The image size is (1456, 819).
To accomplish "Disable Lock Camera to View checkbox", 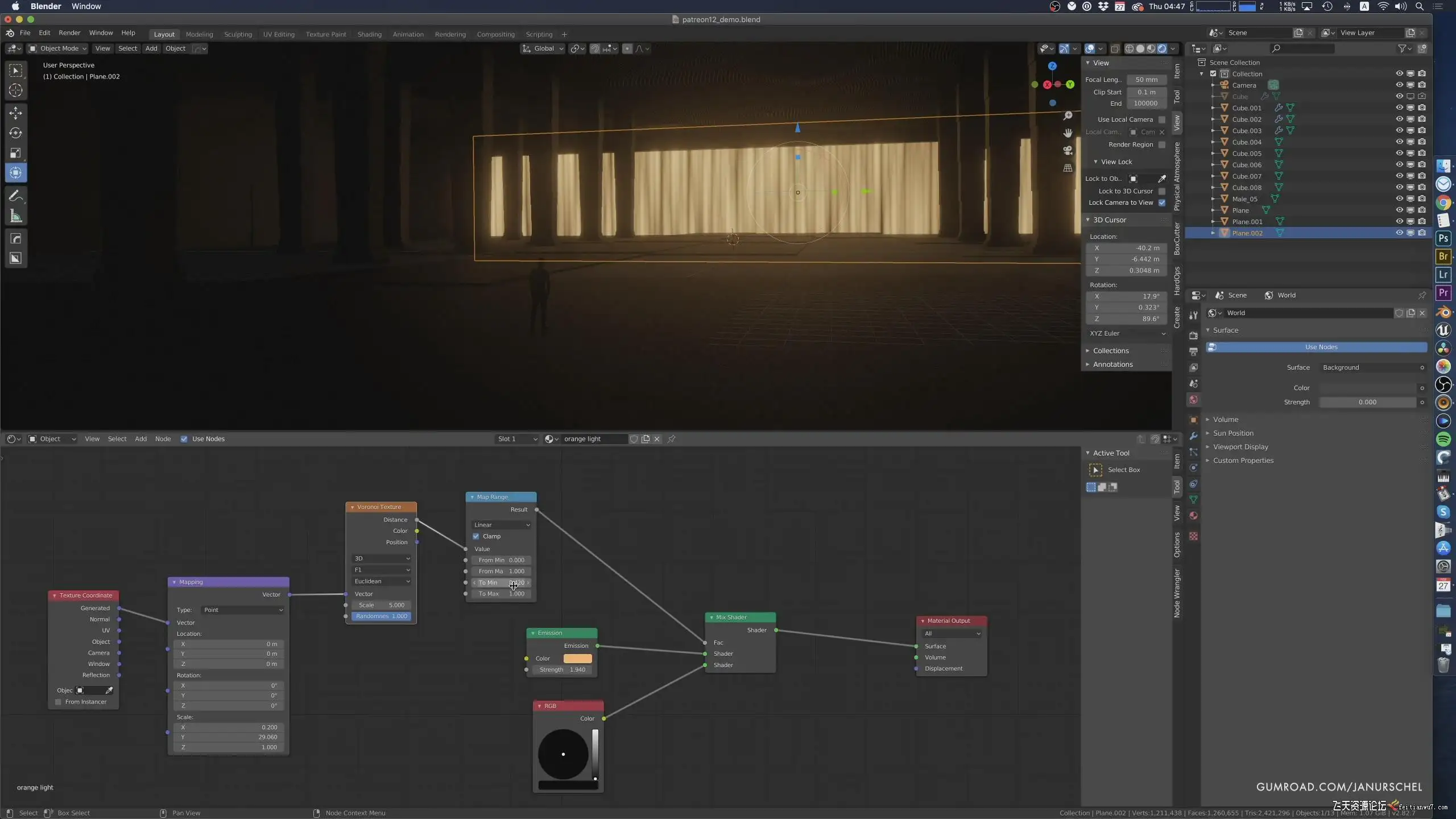I will [x=1162, y=202].
